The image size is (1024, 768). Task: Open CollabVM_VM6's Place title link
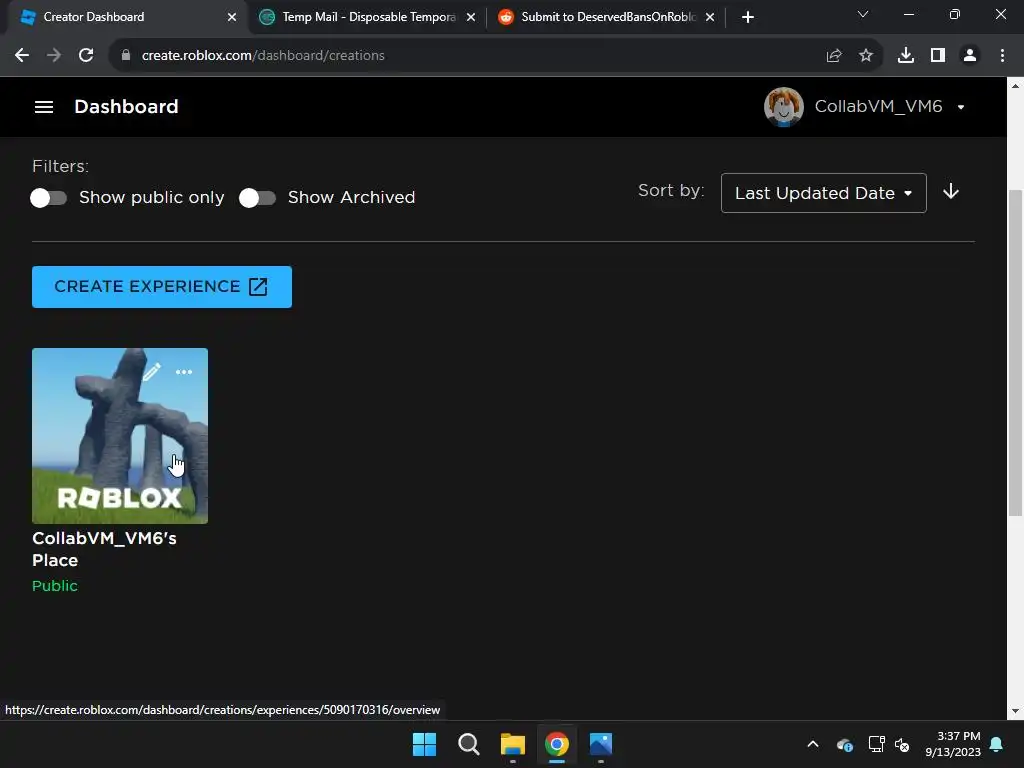coord(104,549)
